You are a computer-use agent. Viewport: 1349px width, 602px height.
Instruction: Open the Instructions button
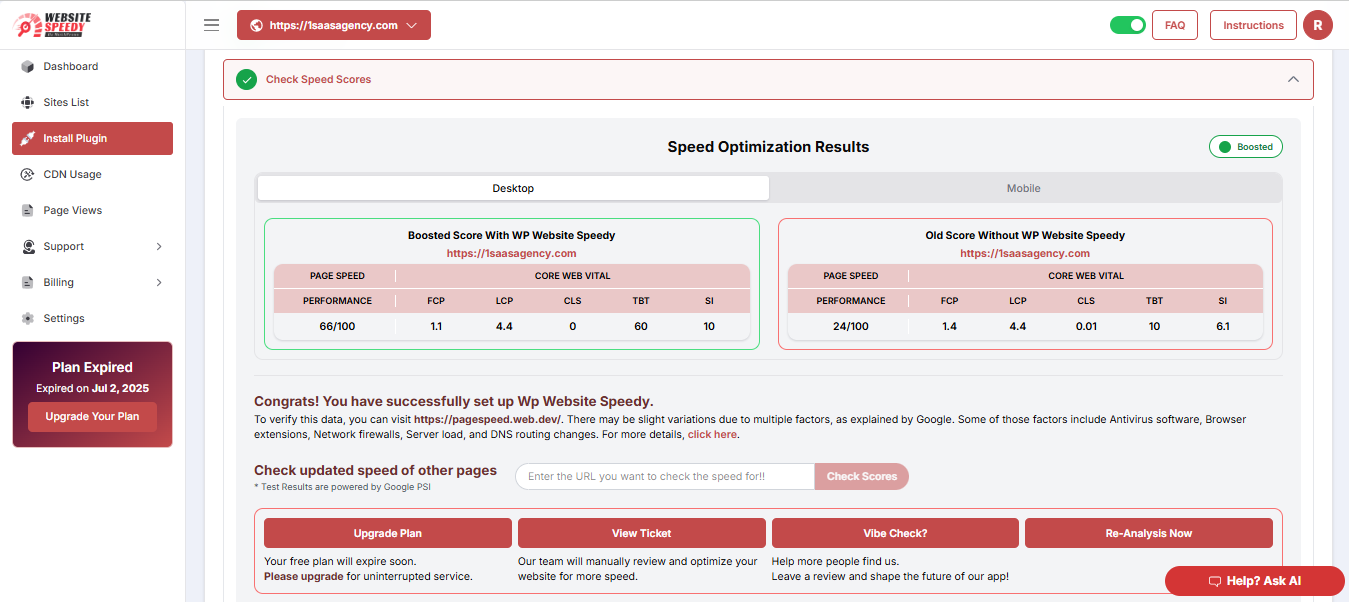(x=1253, y=25)
